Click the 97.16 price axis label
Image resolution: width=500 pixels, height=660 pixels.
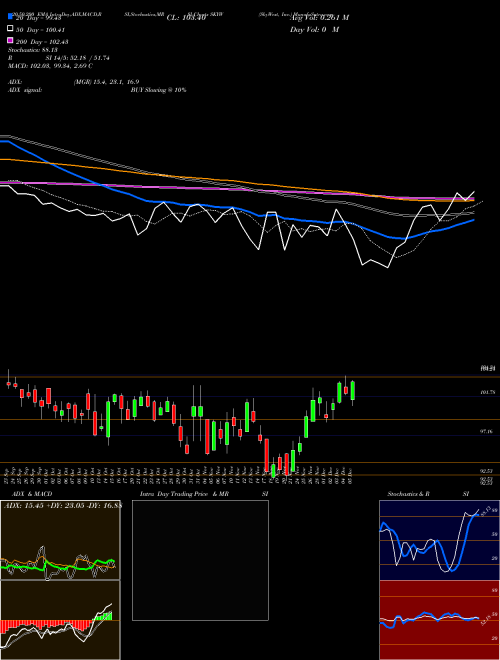487,431
